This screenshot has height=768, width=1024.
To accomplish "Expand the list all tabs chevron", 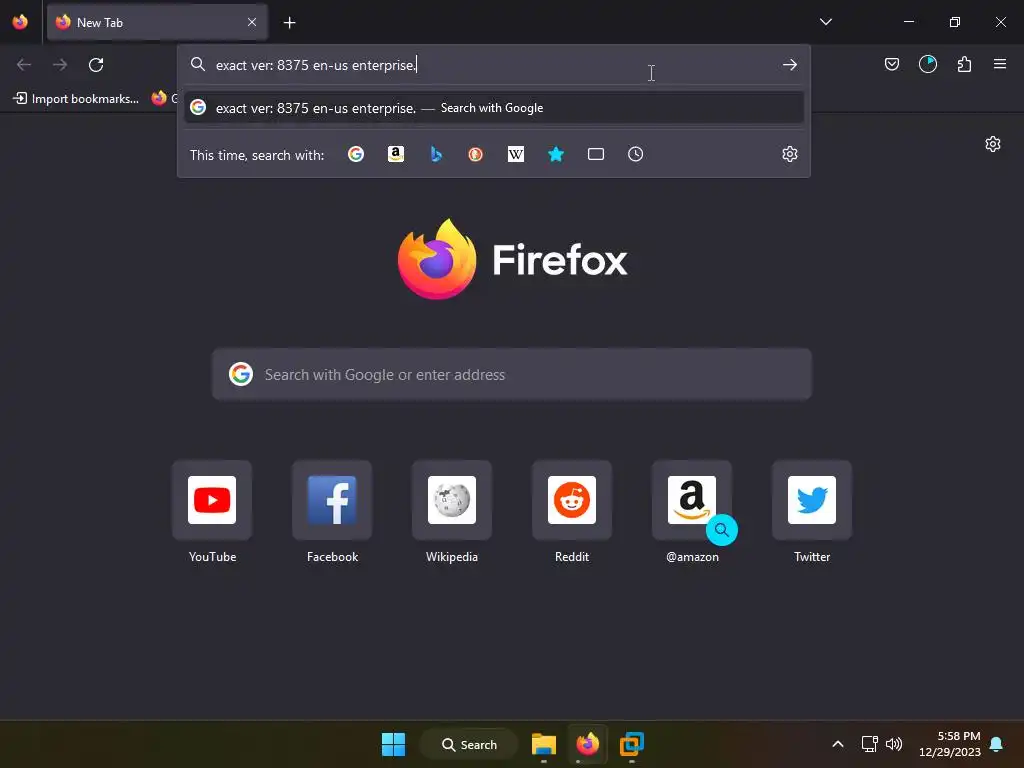I will (825, 22).
